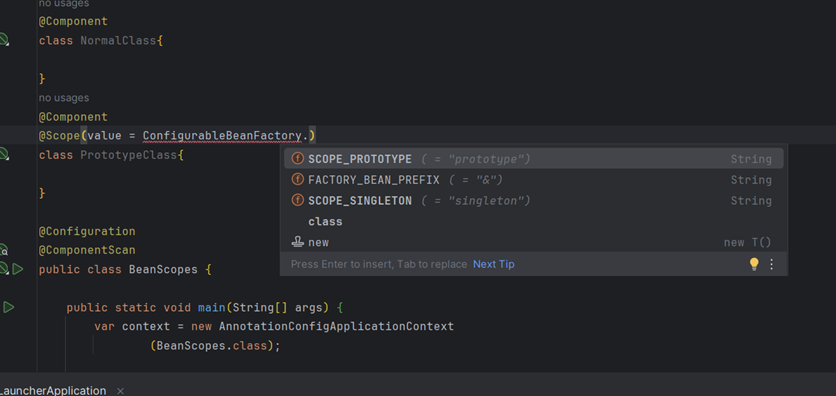The width and height of the screenshot is (836, 396).
Task: Click the Spring bean gutter icon beside PrototypeClass
Action: tap(4, 155)
